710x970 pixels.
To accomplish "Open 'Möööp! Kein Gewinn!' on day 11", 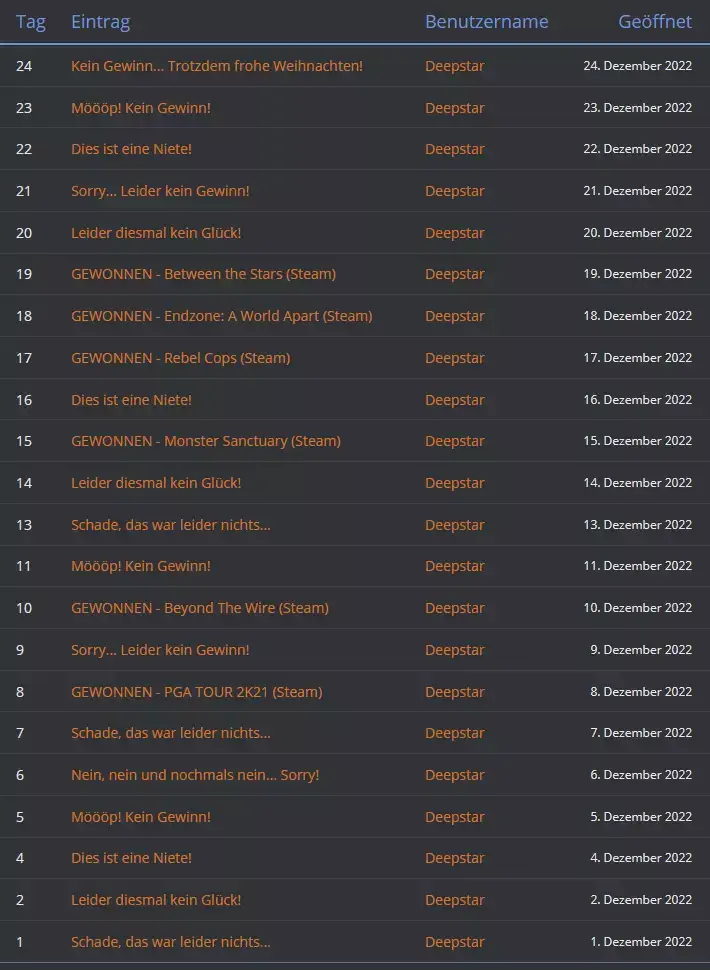I will [141, 566].
